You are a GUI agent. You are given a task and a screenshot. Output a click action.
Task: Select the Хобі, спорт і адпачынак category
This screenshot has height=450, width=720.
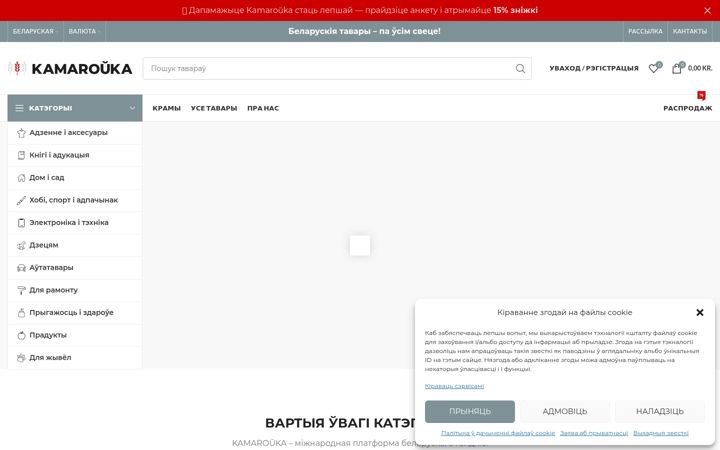coord(75,200)
